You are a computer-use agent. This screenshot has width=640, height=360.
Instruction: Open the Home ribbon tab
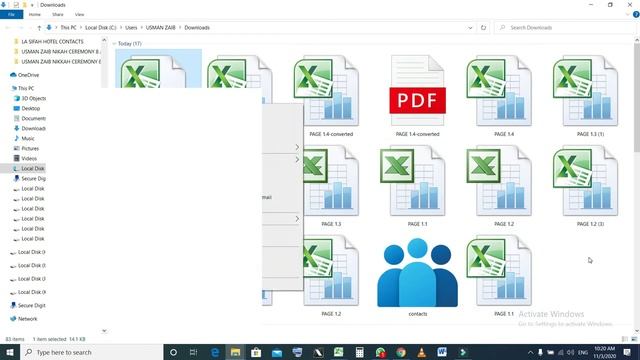(x=35, y=14)
